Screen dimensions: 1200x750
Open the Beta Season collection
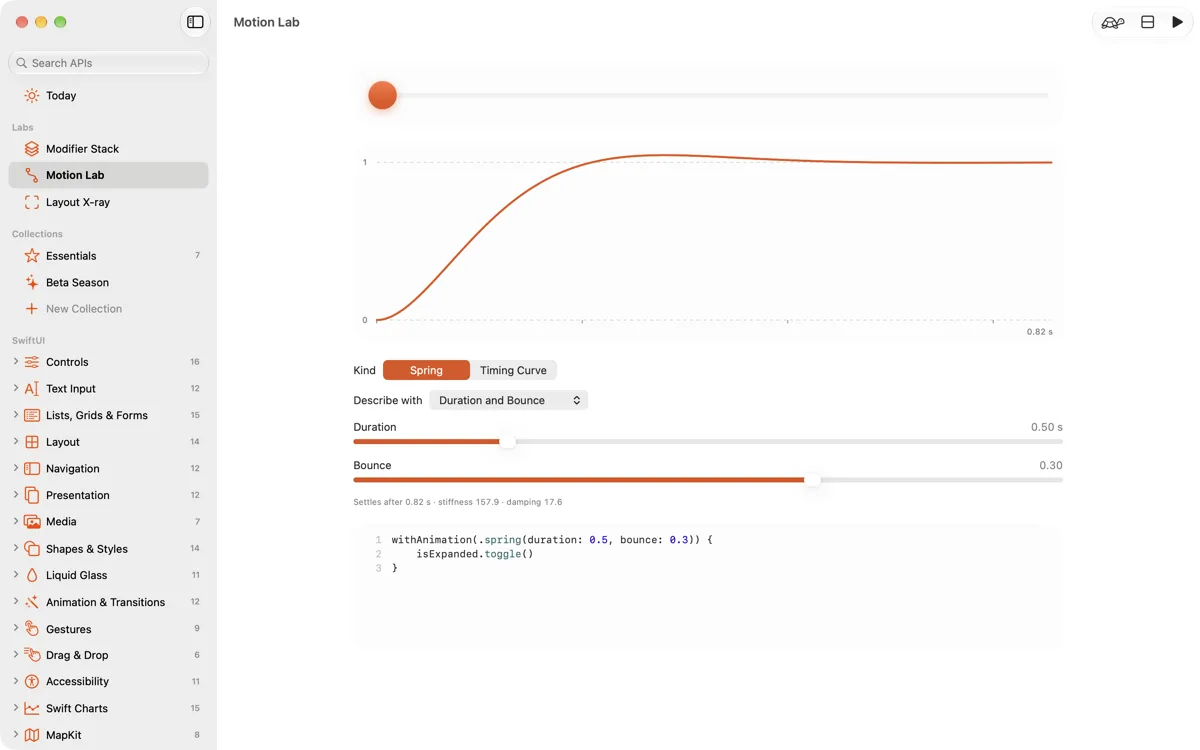[x=108, y=283]
